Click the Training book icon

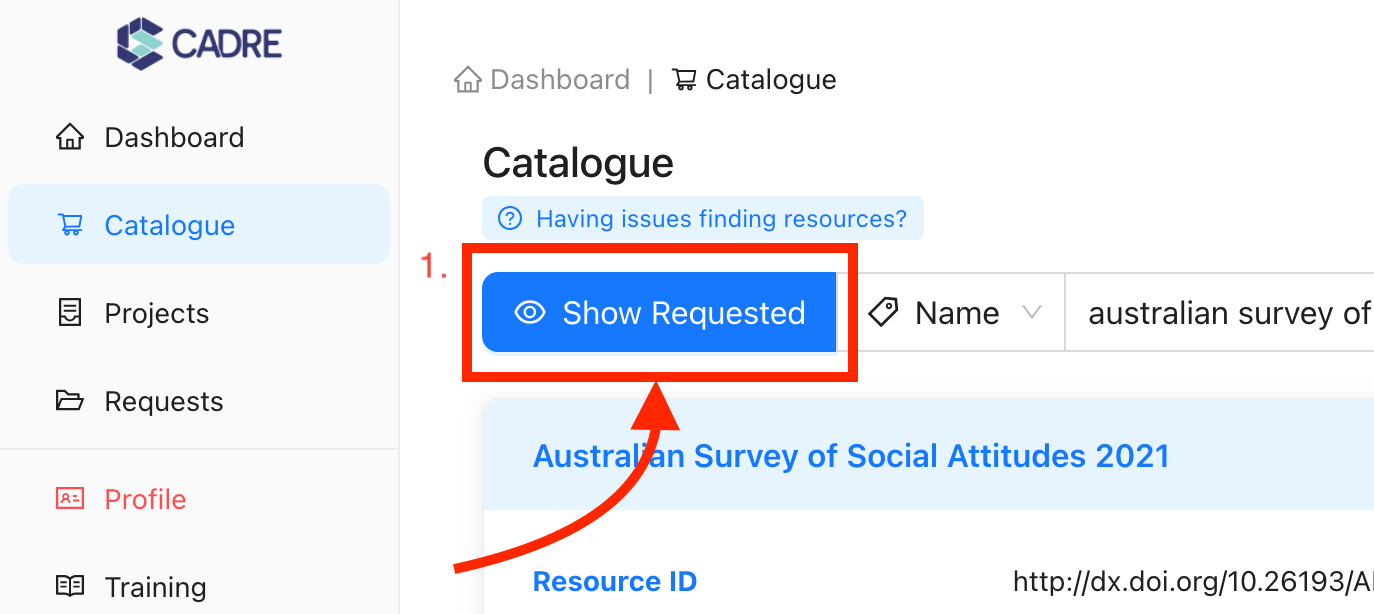(70, 587)
